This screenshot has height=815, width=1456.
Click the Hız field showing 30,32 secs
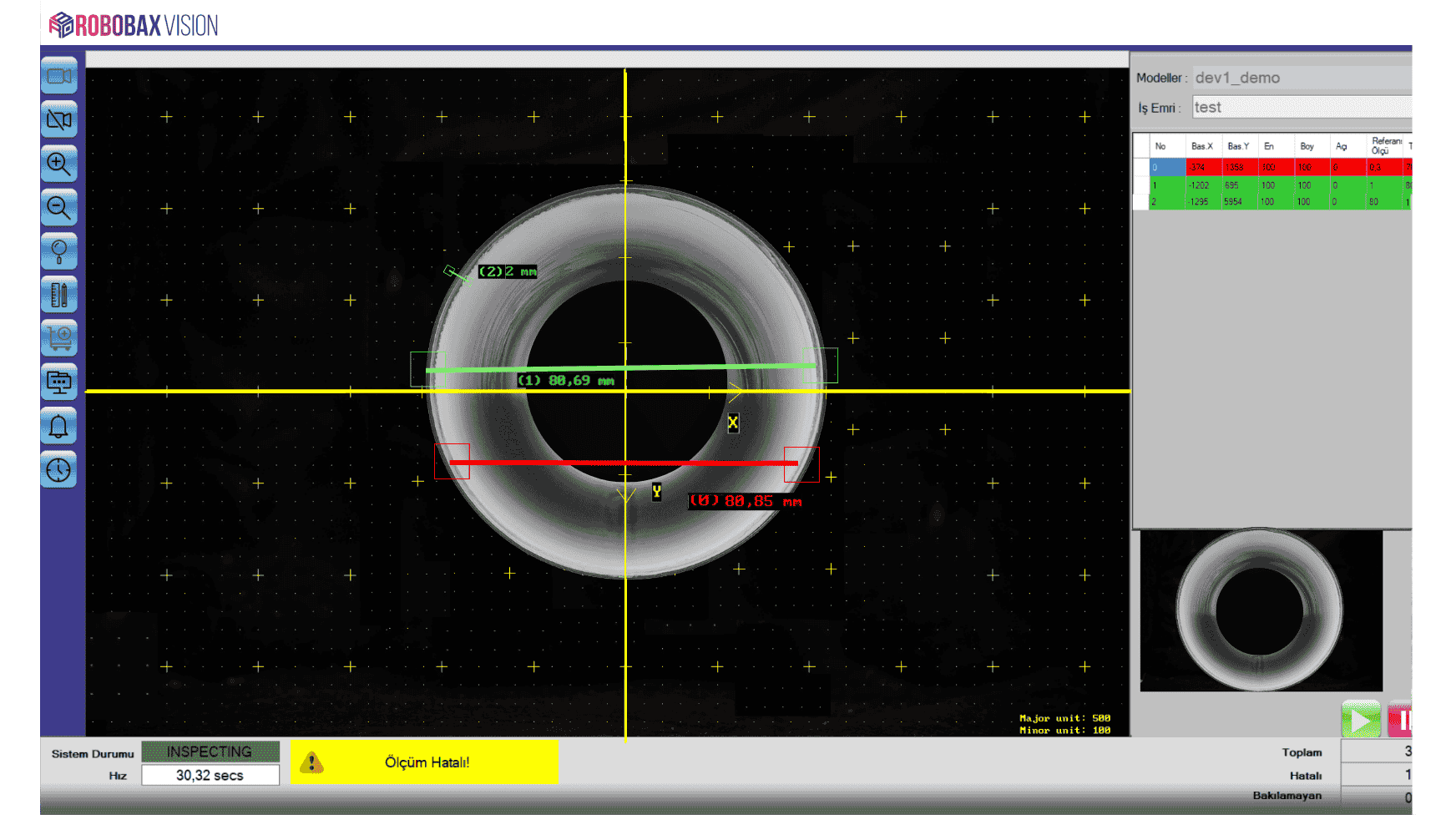pos(210,775)
